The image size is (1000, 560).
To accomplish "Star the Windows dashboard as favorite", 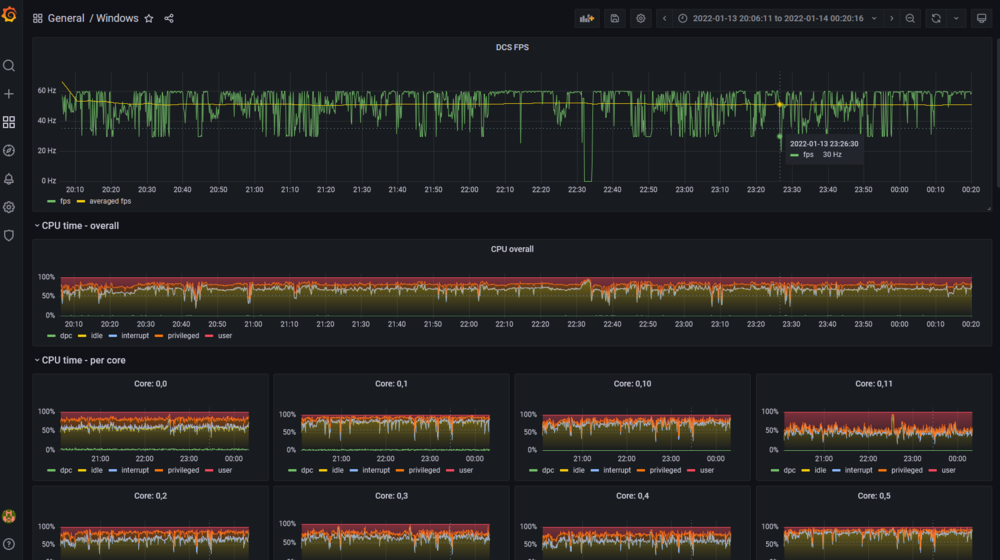I will click(149, 19).
